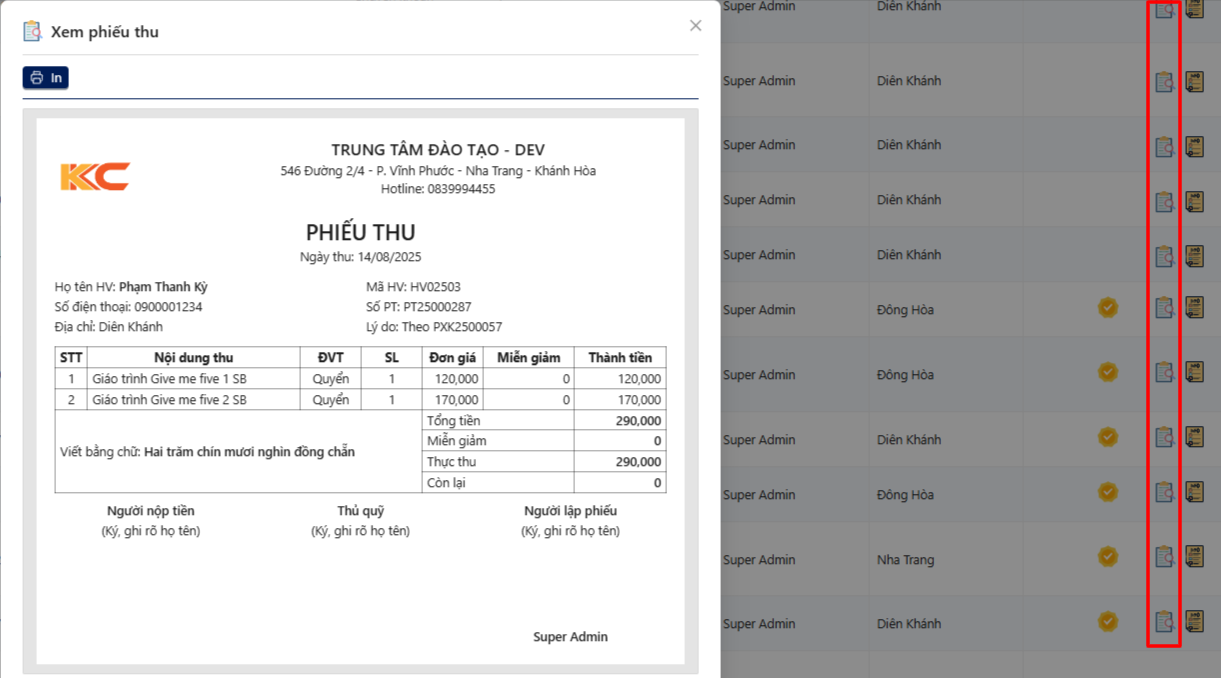
Task: Click the invoice icon in bottom-most table row
Action: 1195,622
